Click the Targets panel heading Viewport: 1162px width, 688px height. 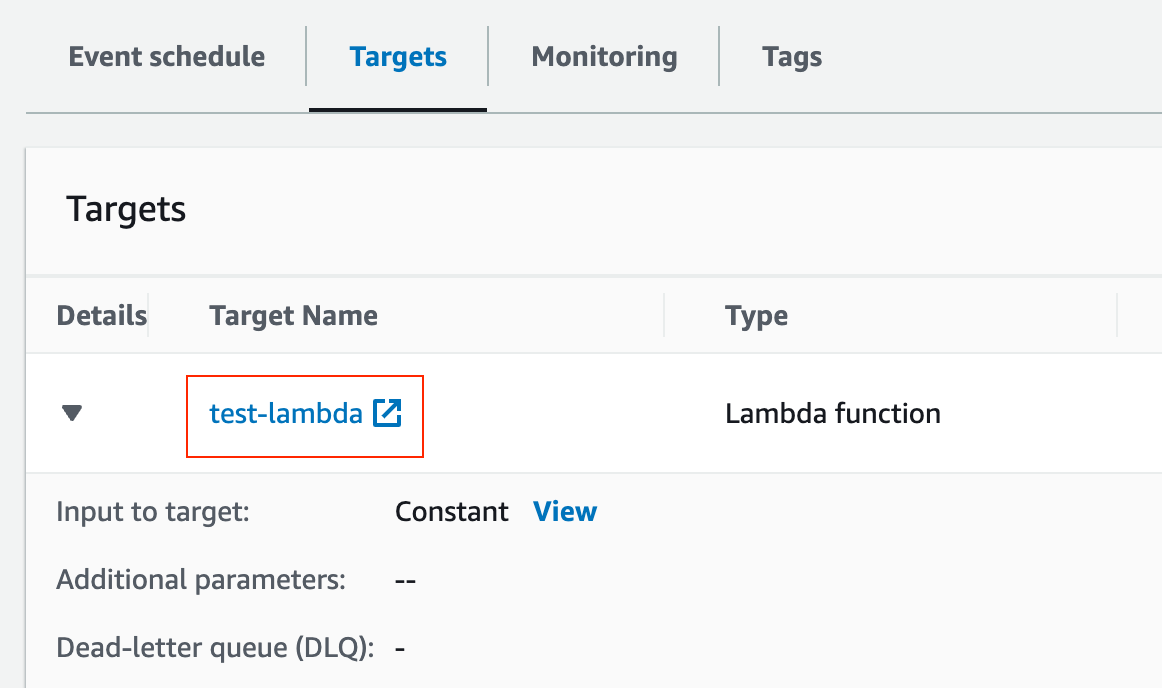126,210
